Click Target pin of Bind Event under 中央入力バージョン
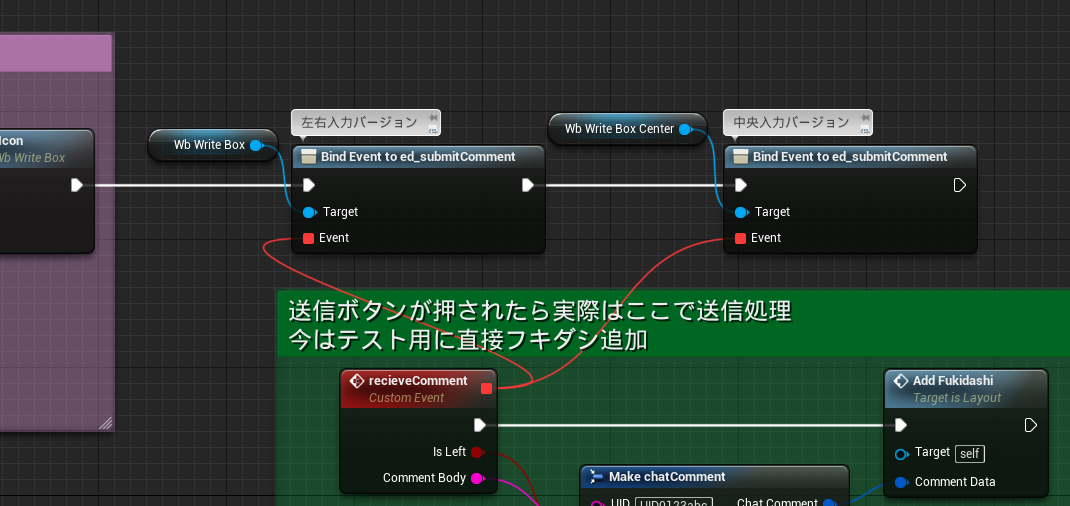The height and width of the screenshot is (506, 1070). point(742,212)
